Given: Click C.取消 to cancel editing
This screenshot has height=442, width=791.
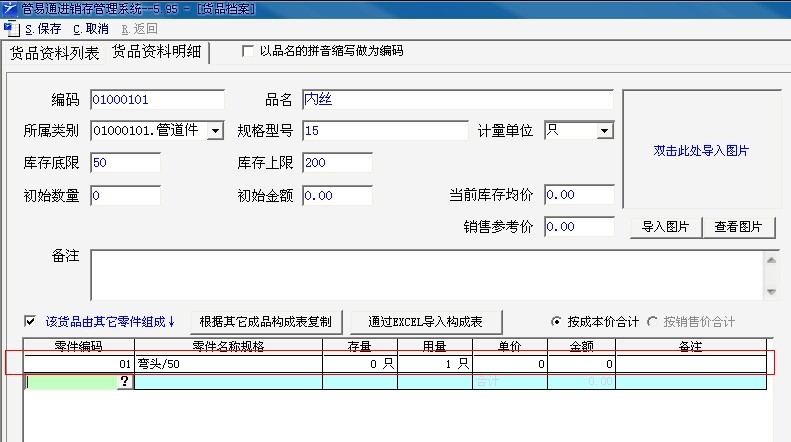Looking at the screenshot, I should 90,29.
